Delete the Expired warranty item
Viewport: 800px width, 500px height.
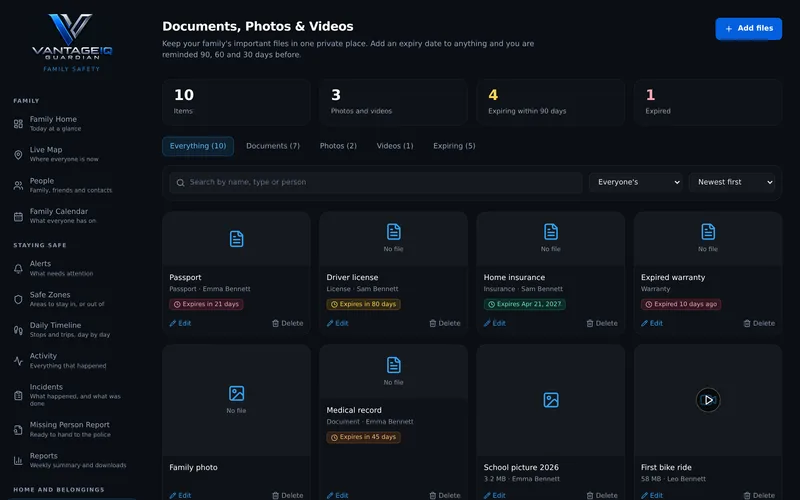click(x=759, y=323)
